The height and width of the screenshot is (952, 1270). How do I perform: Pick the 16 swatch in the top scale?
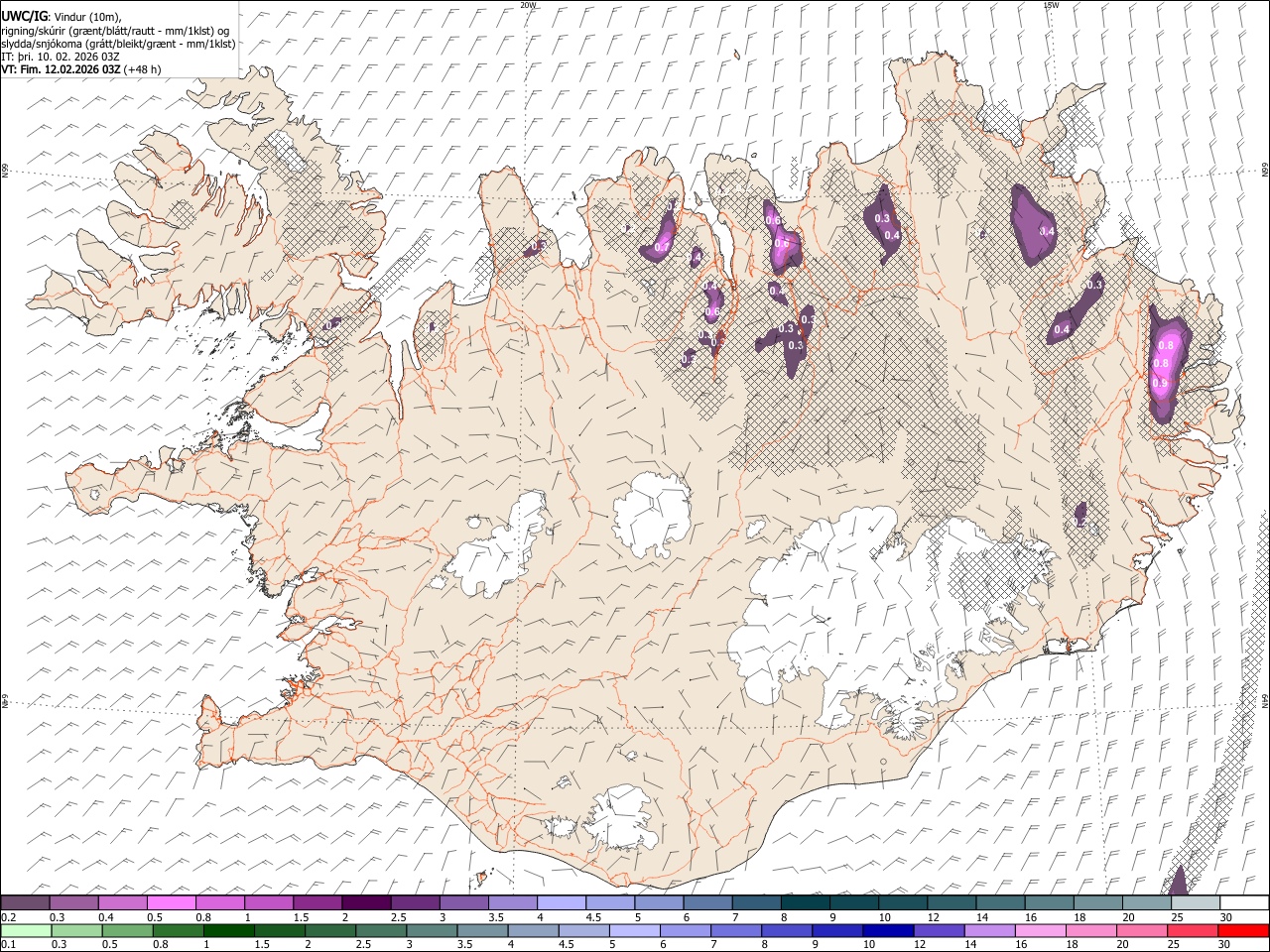point(1050,902)
